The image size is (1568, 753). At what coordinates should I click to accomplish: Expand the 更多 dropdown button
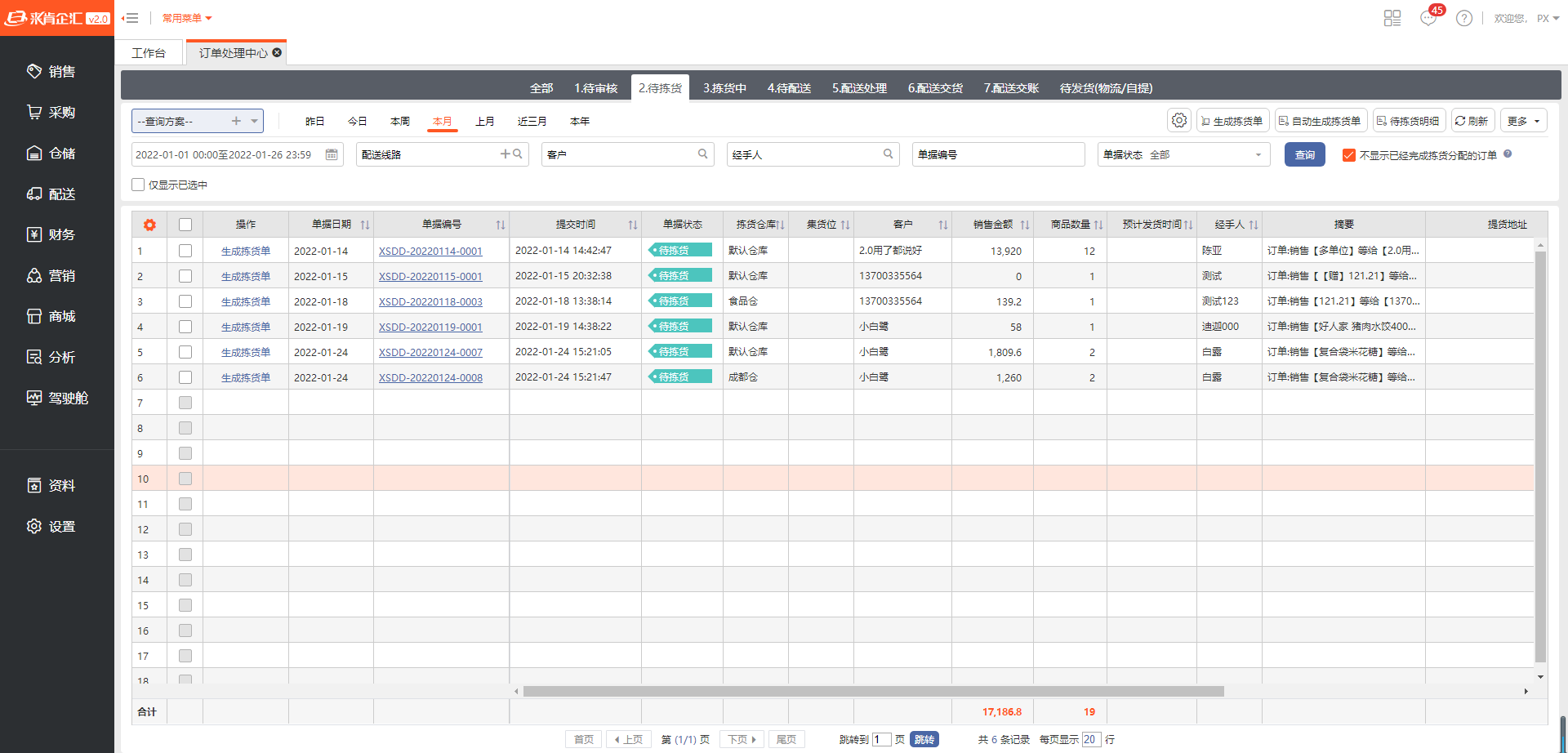tap(1523, 121)
